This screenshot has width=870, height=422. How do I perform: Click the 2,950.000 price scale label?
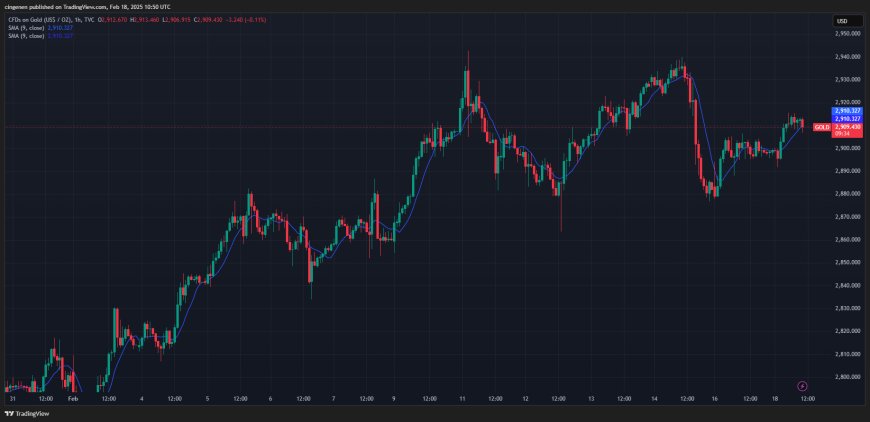pos(847,33)
